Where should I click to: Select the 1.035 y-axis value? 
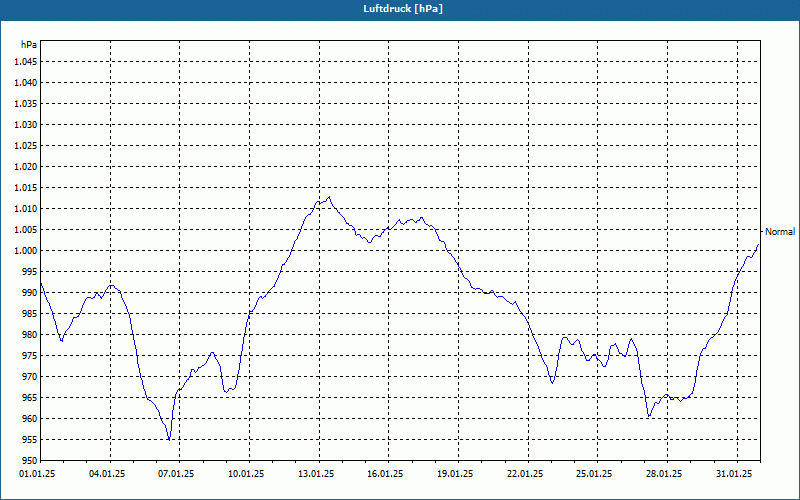[x=27, y=104]
